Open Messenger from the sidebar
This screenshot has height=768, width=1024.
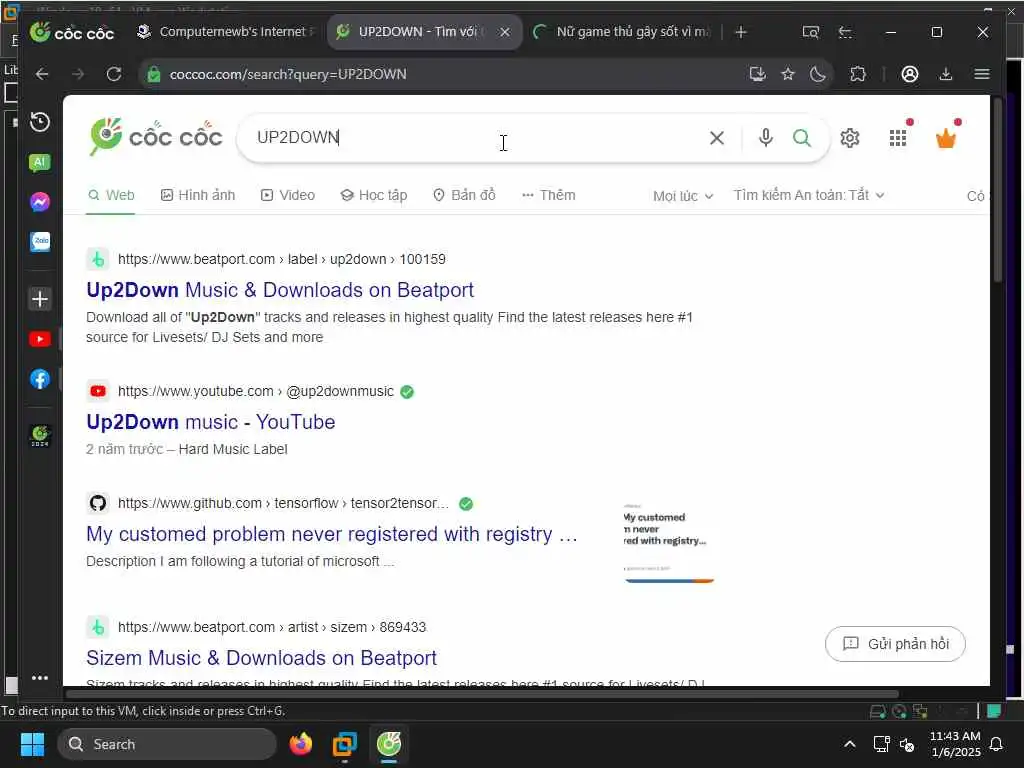pyautogui.click(x=40, y=202)
